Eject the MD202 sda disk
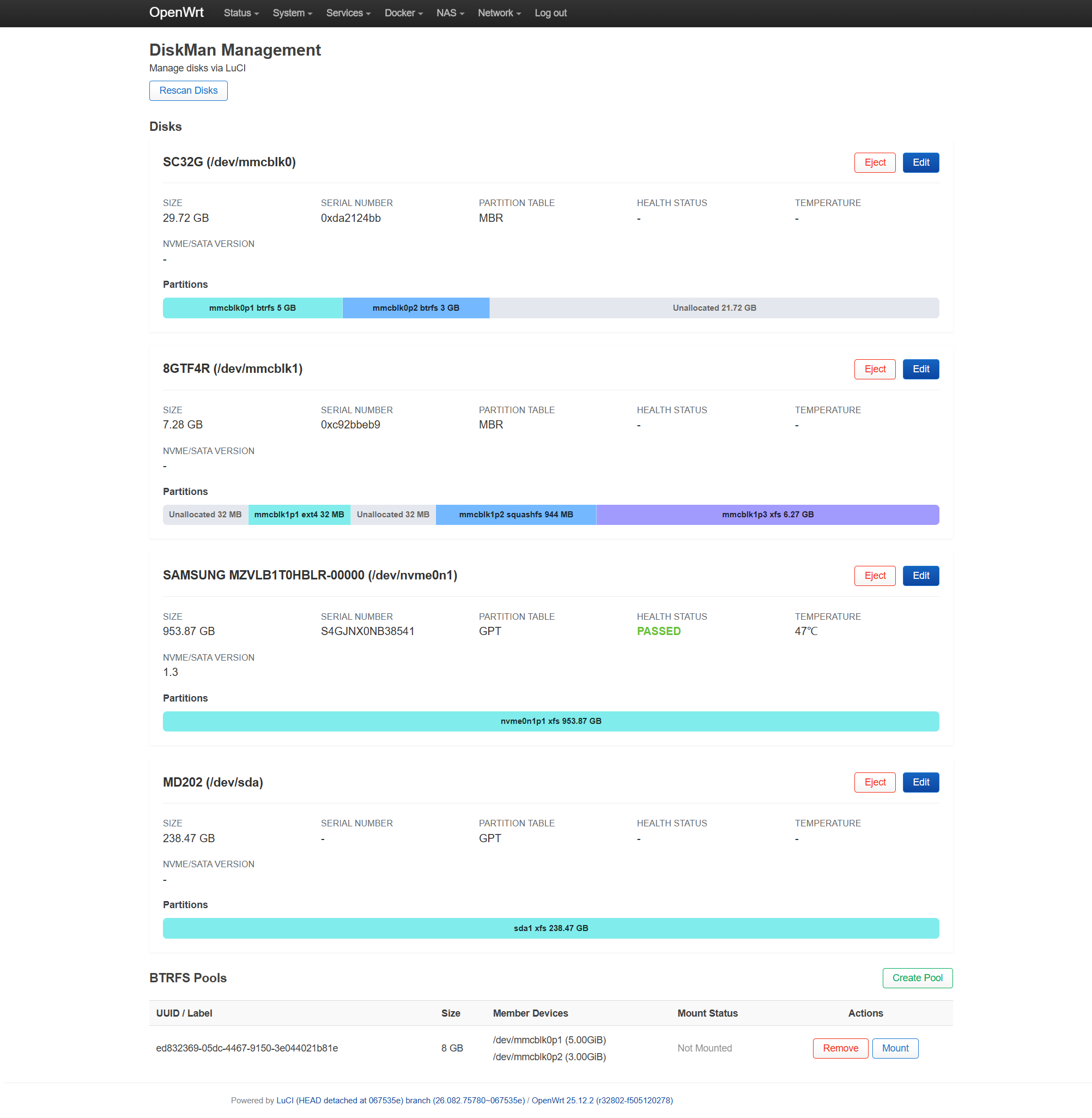1092x1118 pixels. click(875, 782)
